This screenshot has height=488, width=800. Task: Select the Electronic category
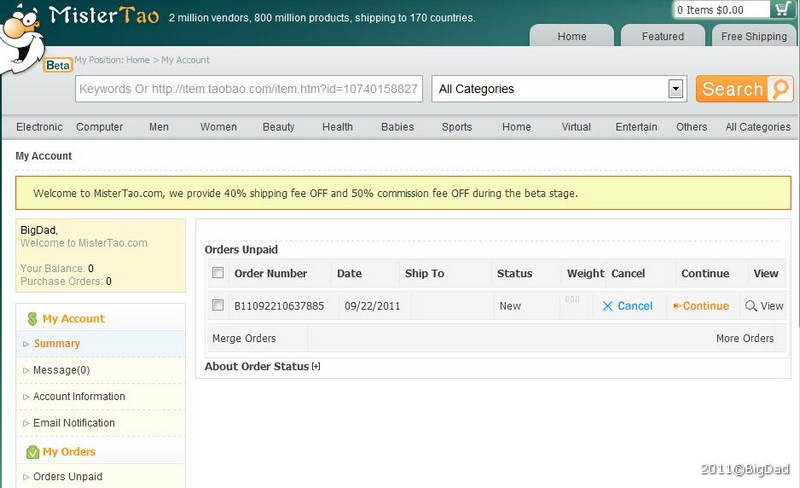click(39, 127)
